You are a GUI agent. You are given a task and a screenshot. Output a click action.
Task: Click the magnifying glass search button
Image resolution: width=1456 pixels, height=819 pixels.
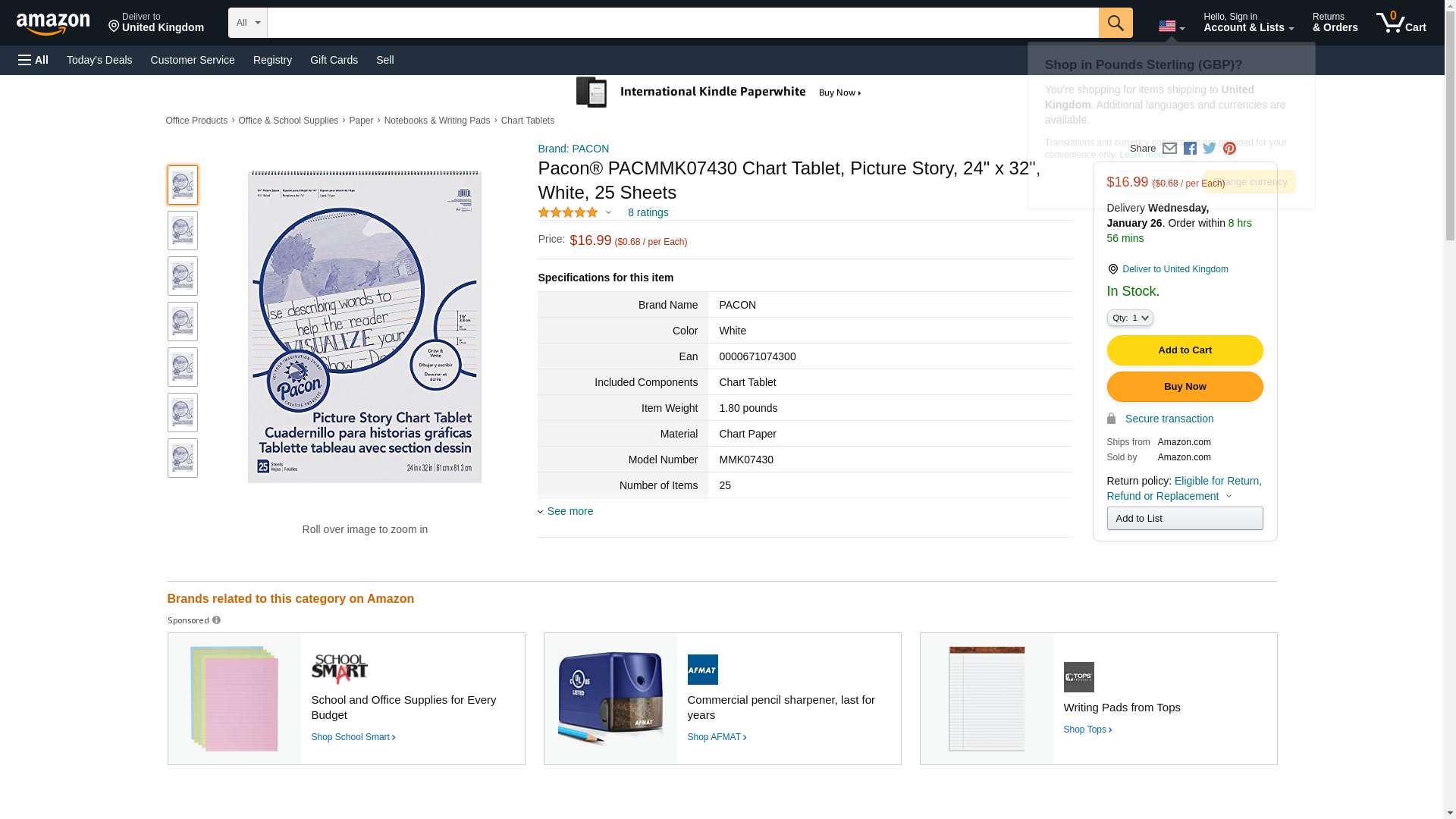tap(1116, 23)
